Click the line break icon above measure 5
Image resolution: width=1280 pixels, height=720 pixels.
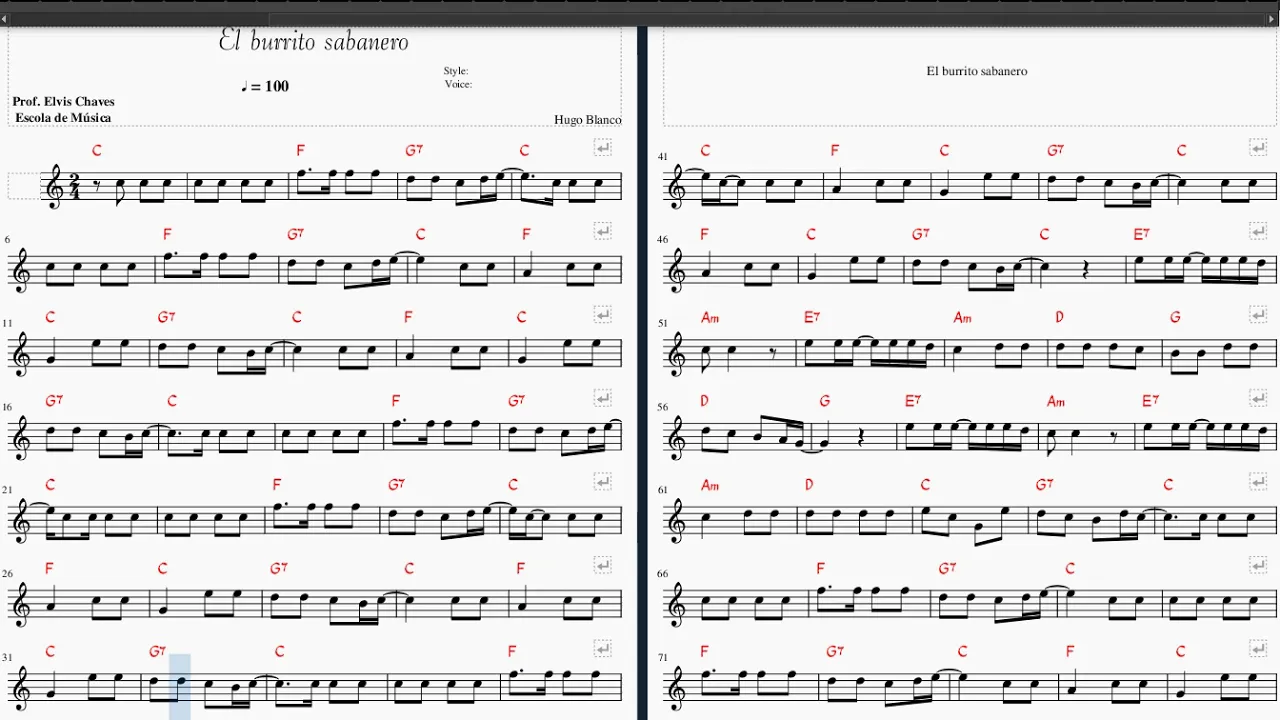tap(603, 148)
